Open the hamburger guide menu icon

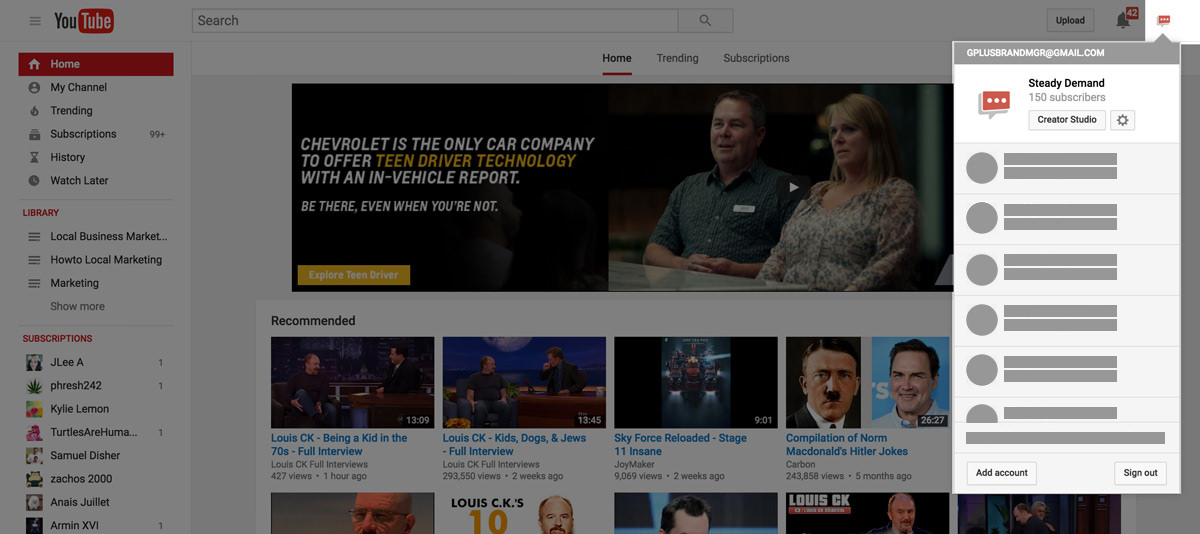point(35,21)
